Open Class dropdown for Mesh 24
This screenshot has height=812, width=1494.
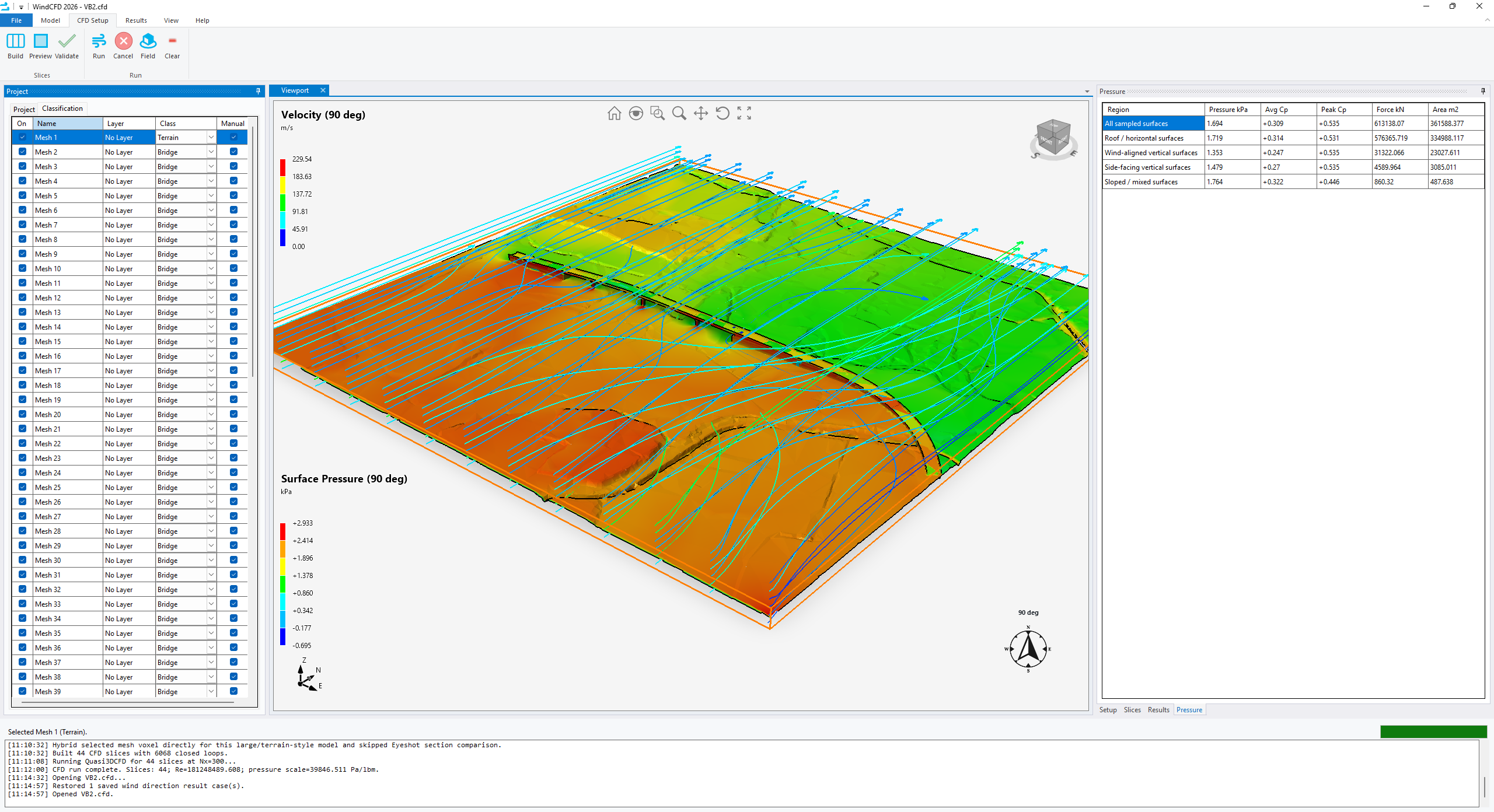(211, 473)
